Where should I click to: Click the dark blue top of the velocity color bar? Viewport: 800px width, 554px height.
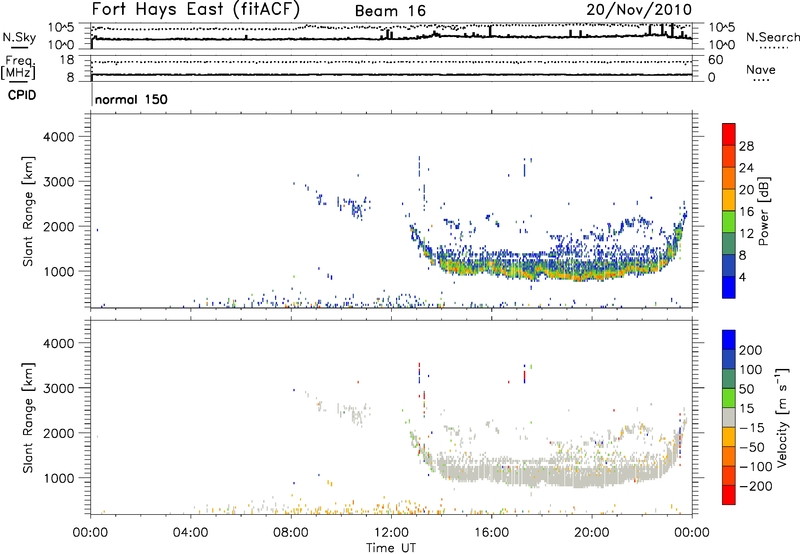click(x=729, y=339)
